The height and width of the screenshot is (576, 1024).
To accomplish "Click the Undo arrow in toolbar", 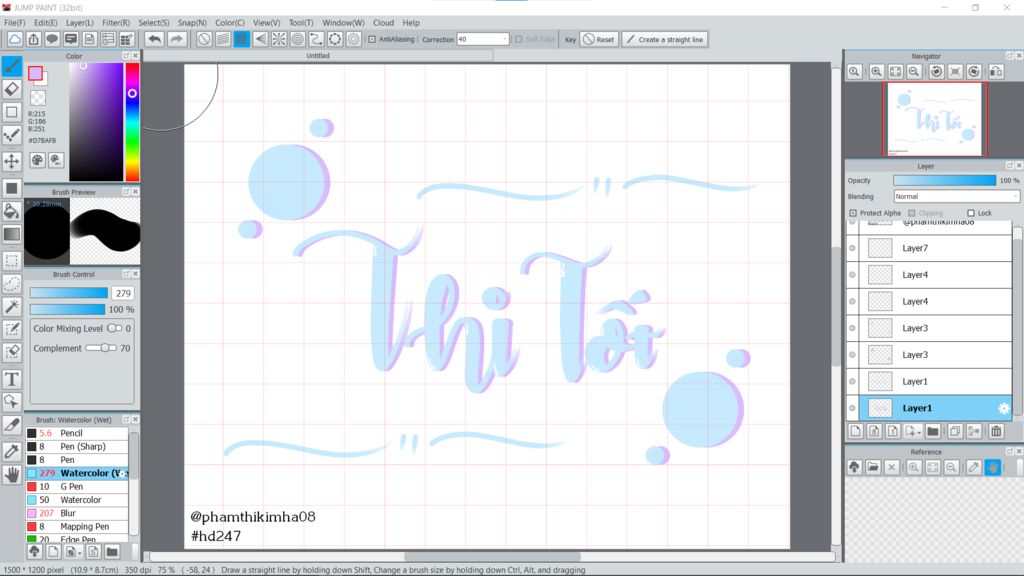I will pyautogui.click(x=154, y=39).
